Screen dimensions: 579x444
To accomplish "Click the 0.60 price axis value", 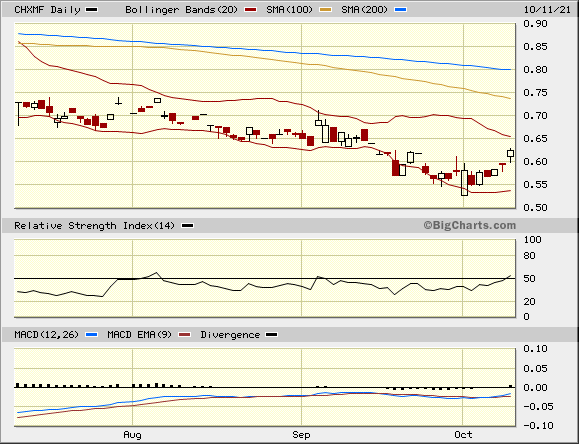I will [x=535, y=161].
